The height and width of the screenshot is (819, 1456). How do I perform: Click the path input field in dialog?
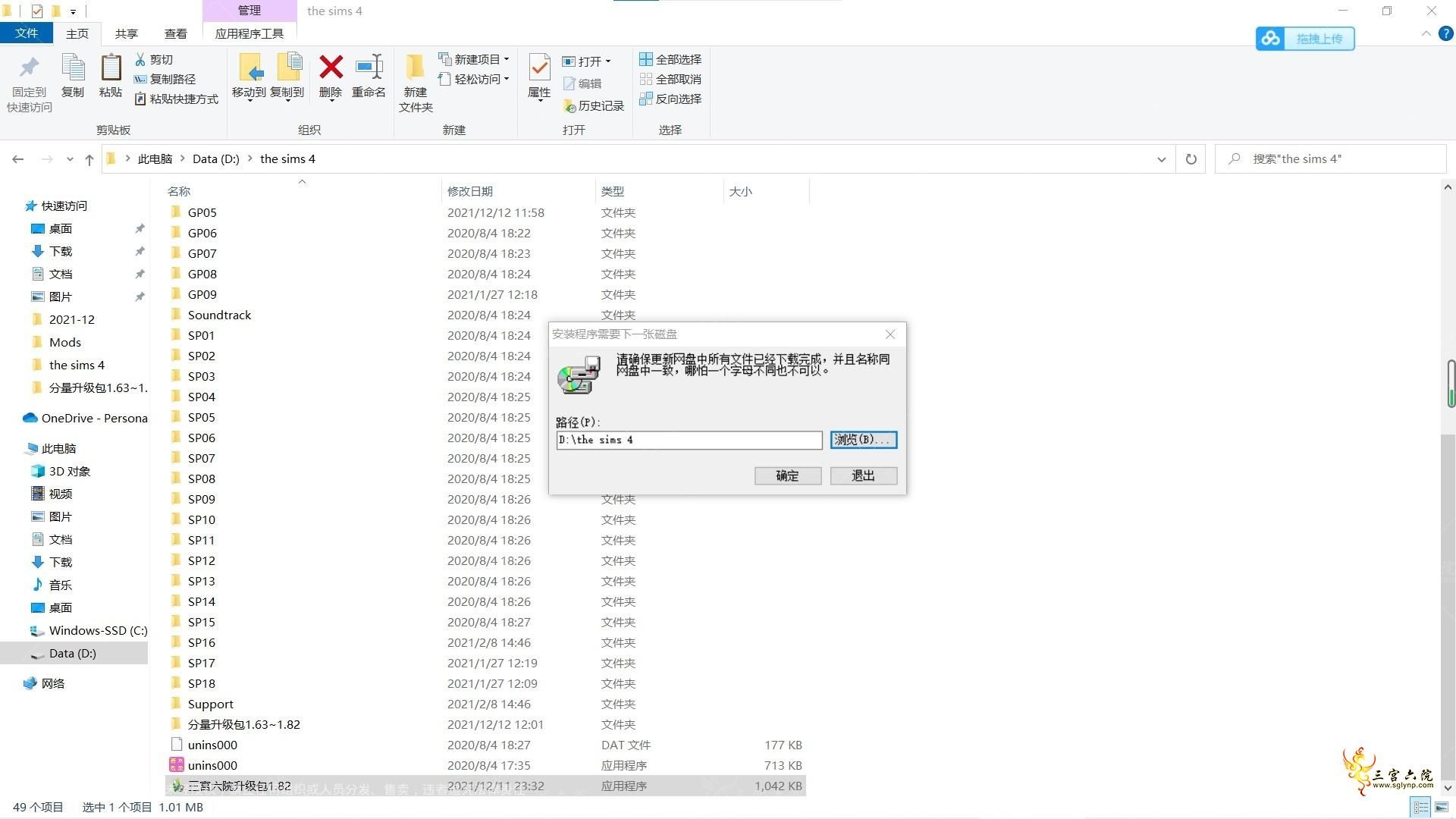(x=689, y=440)
